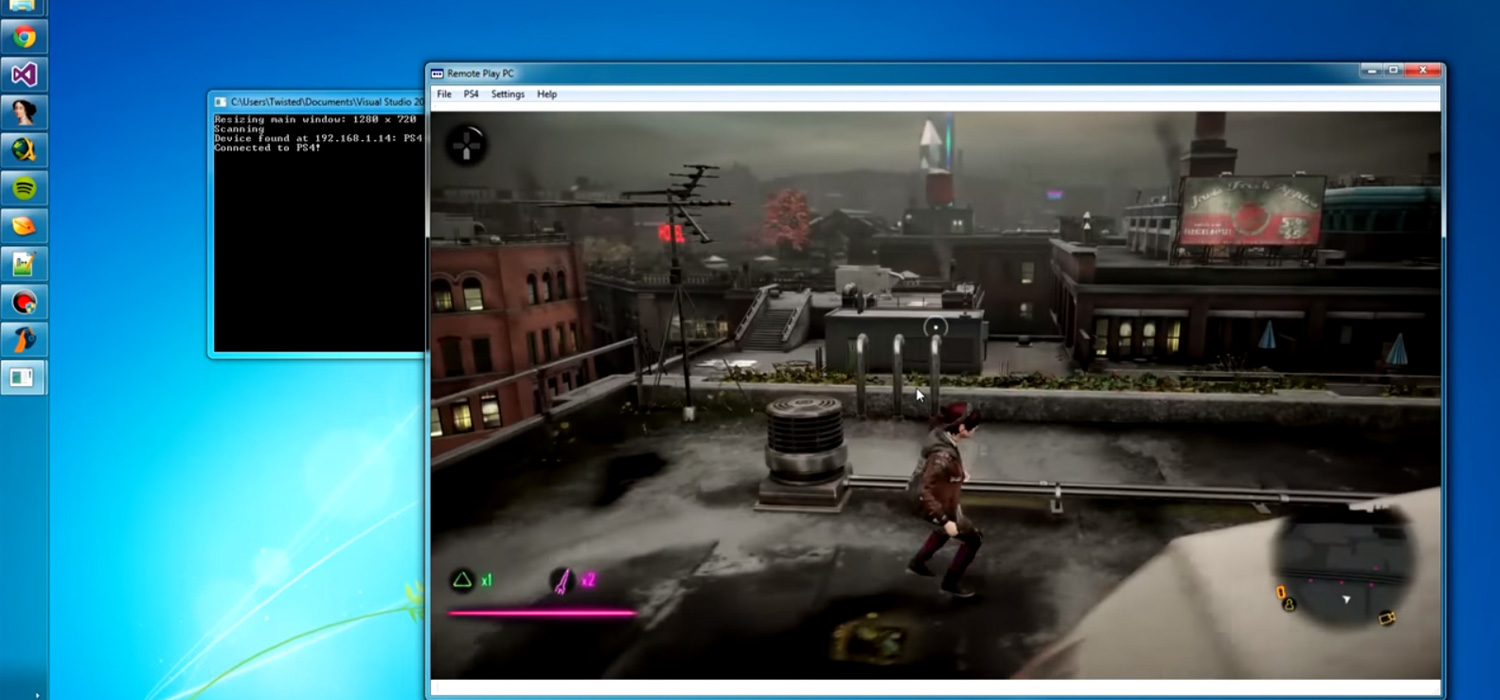Expand the Settings menu
The width and height of the screenshot is (1500, 700).
(x=508, y=93)
